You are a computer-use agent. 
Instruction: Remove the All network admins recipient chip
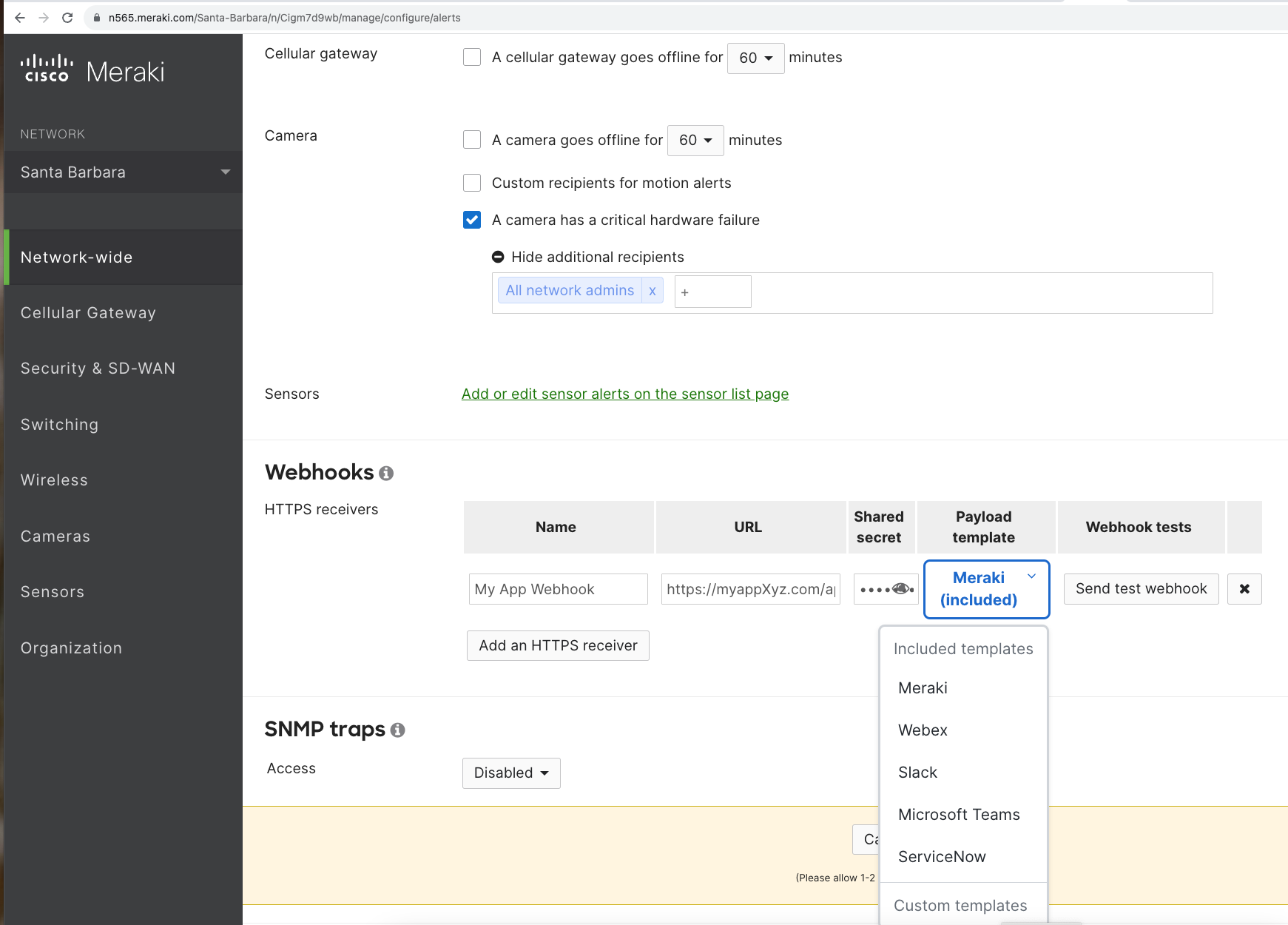pyautogui.click(x=652, y=290)
